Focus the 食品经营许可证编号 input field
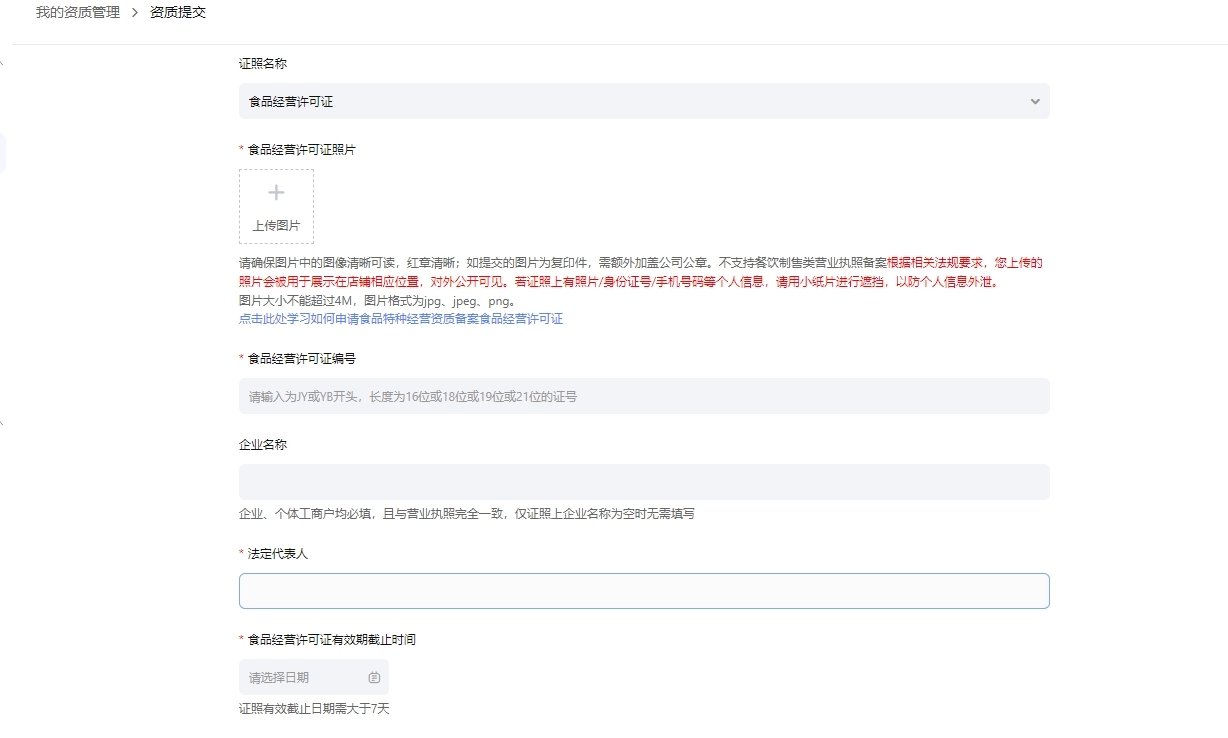This screenshot has height=738, width=1228. click(643, 396)
